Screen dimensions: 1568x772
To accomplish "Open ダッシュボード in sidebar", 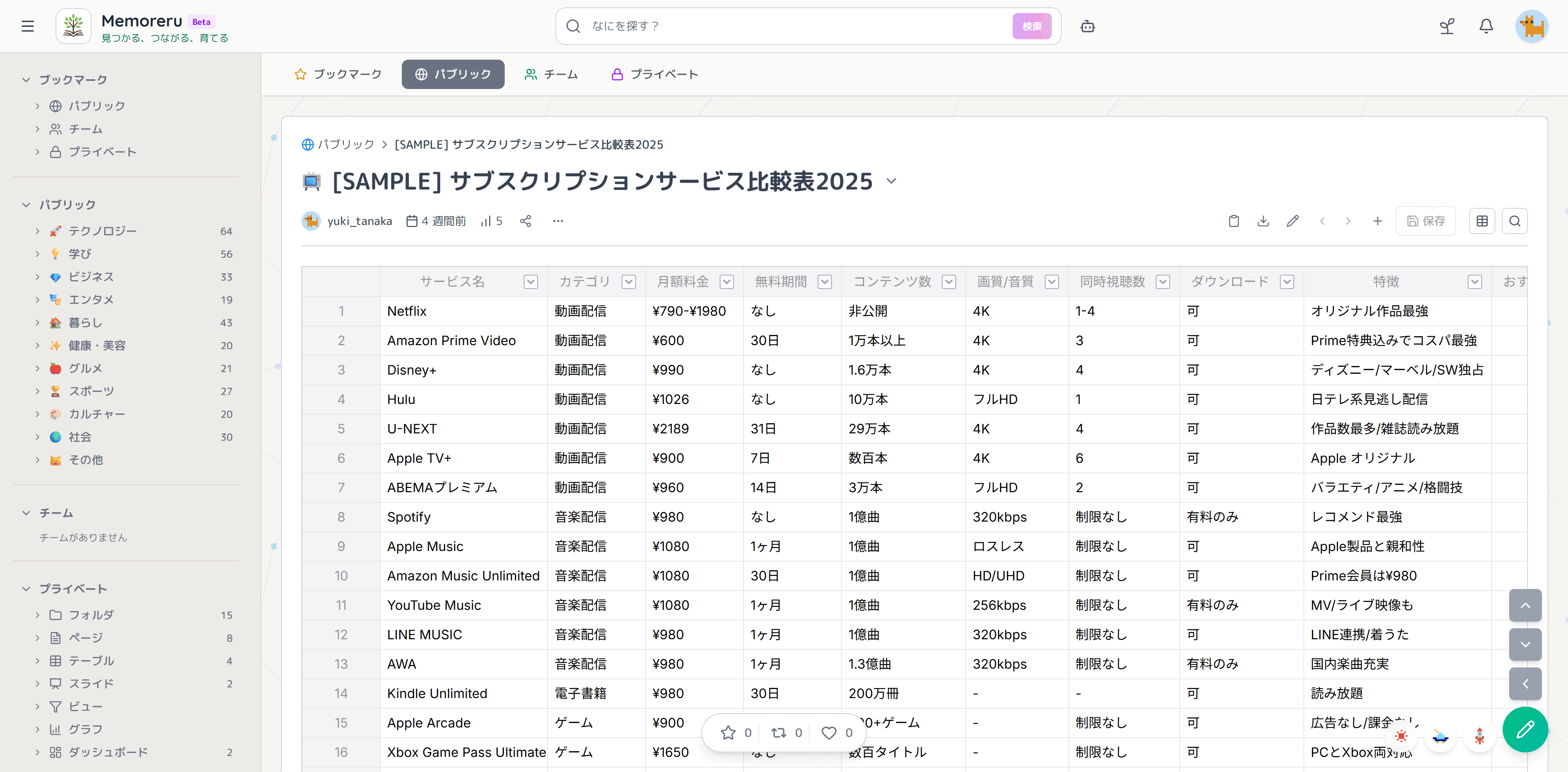I will click(x=108, y=752).
